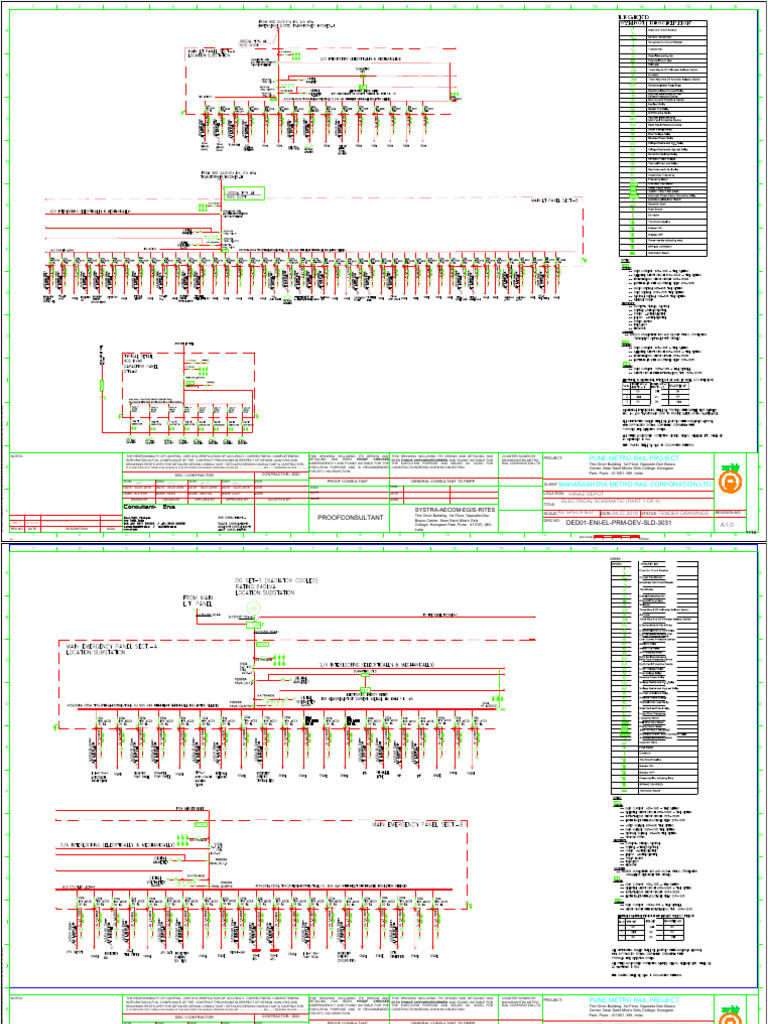Click the orange Maha Metro logo on first sheet

tap(729, 481)
